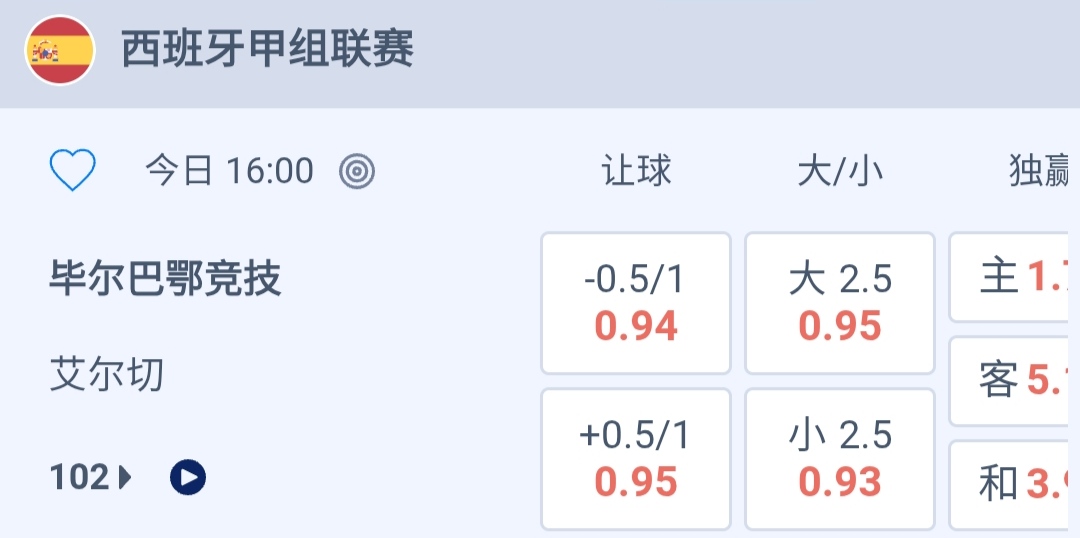Bet handicap -0.5/1 at 0.94
This screenshot has height=538, width=1080.
636,303
